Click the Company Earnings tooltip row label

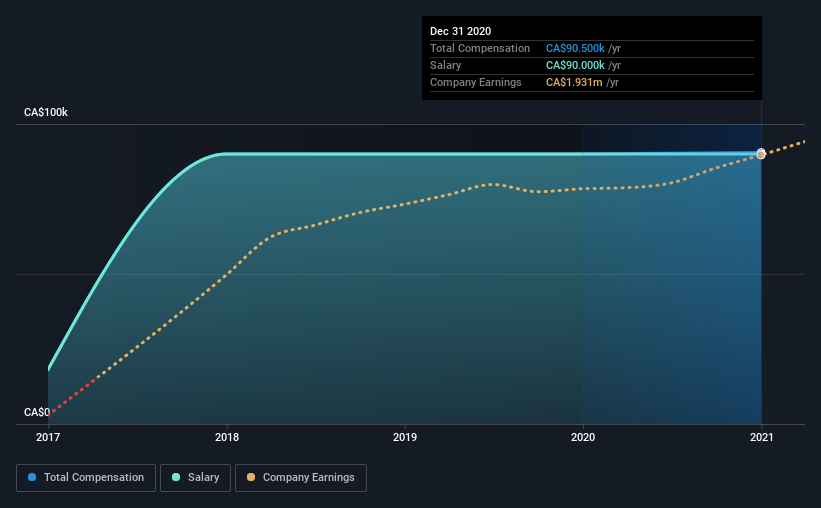(x=475, y=82)
